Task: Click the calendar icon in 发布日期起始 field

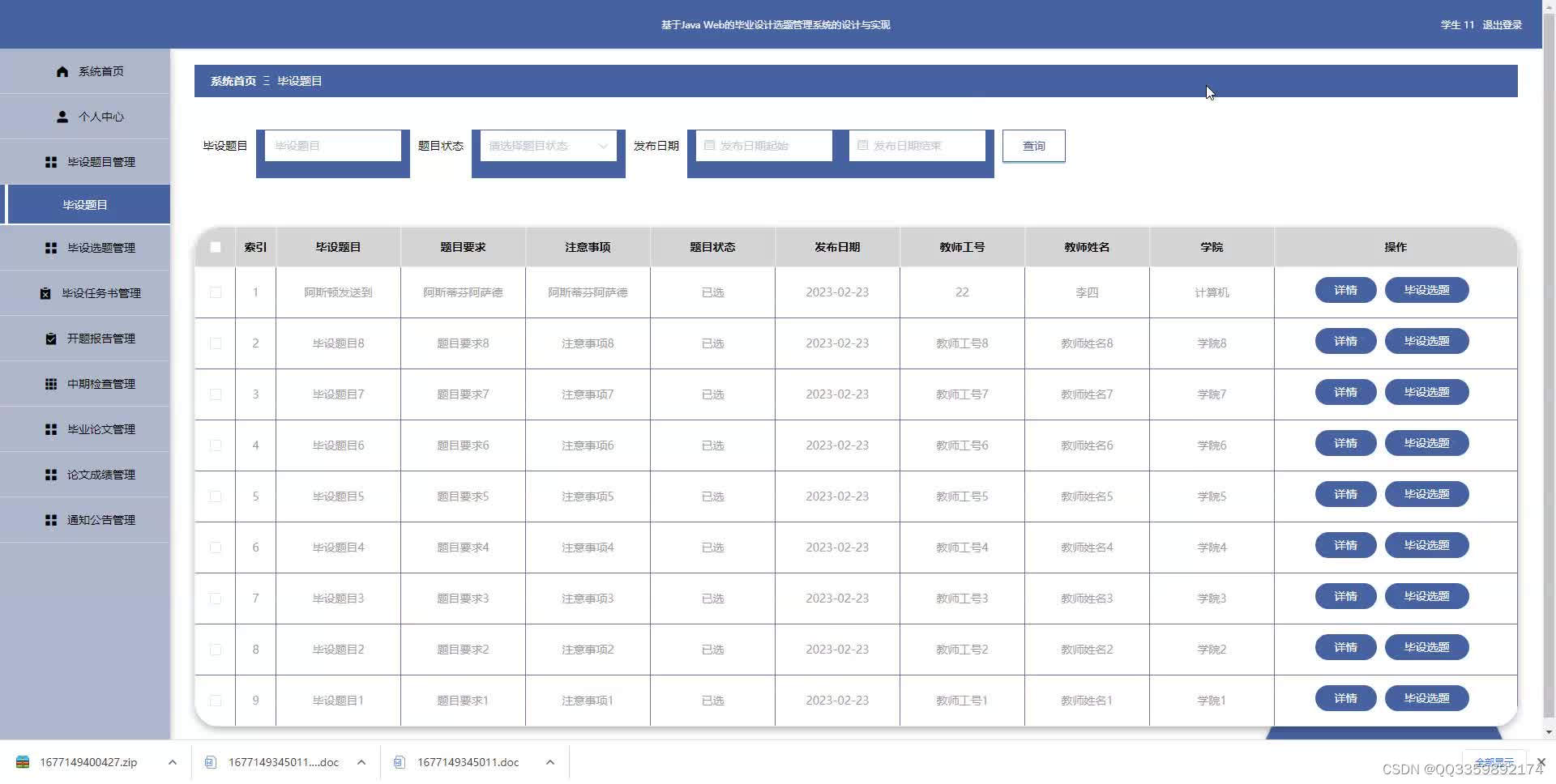Action: [x=709, y=146]
